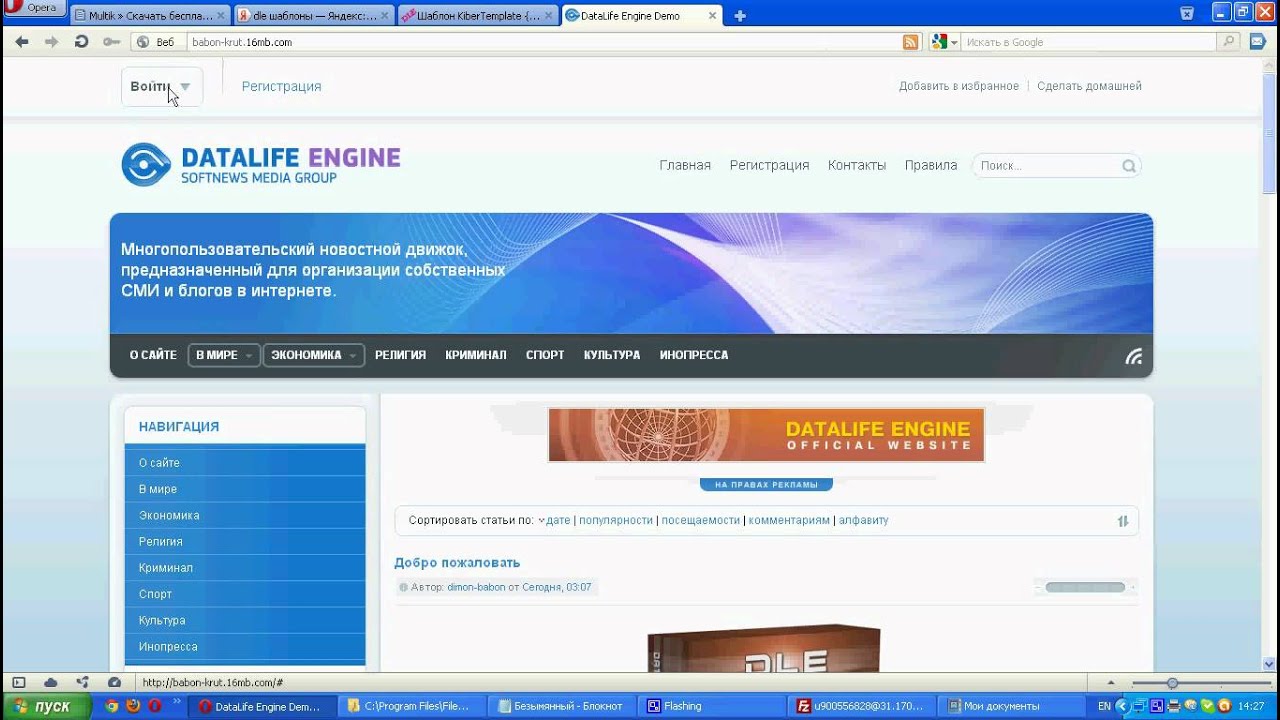Click the Opera Turbo speedometer icon
Viewport: 1280px width, 720px height.
point(114,682)
